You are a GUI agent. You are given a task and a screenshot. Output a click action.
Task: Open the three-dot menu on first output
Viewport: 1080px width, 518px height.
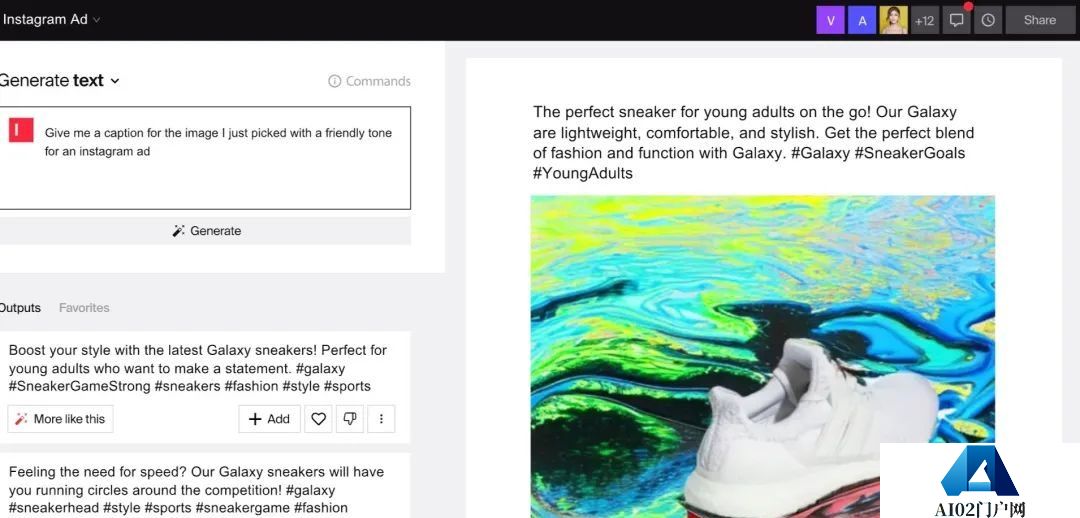(381, 419)
